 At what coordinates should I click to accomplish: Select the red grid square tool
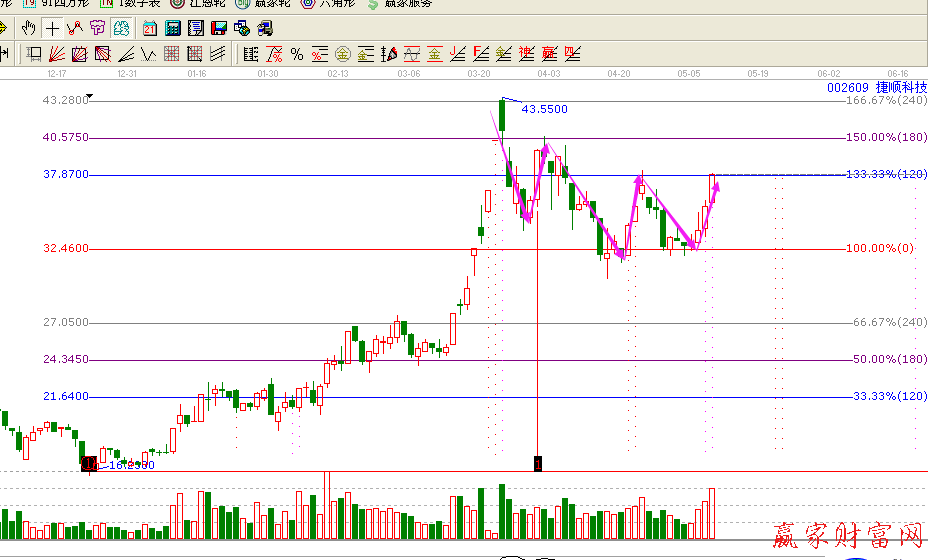172,53
